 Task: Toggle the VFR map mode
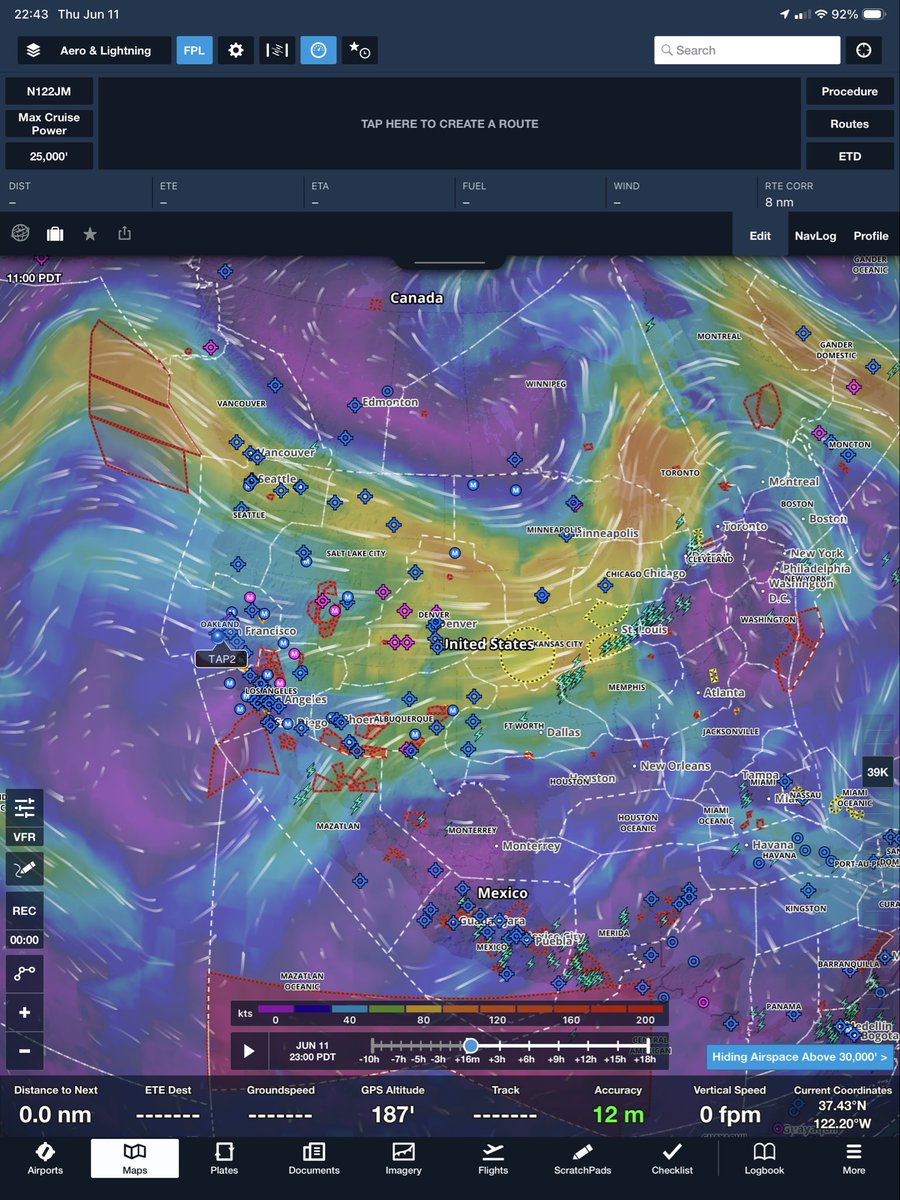[x=24, y=837]
